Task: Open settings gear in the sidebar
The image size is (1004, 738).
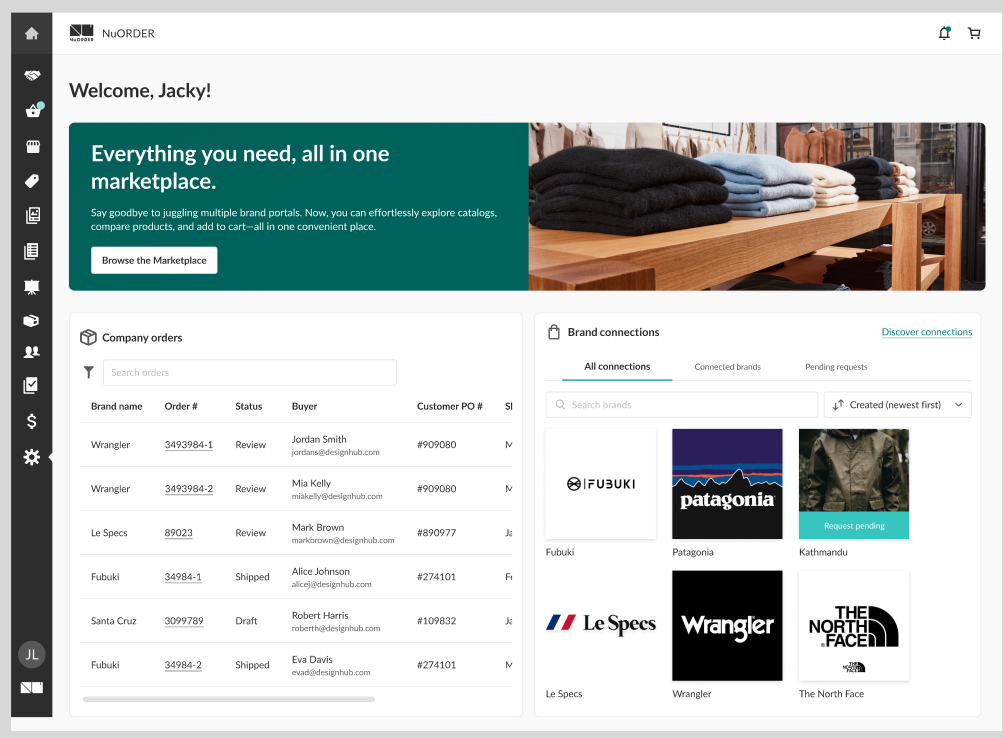Action: 32,457
